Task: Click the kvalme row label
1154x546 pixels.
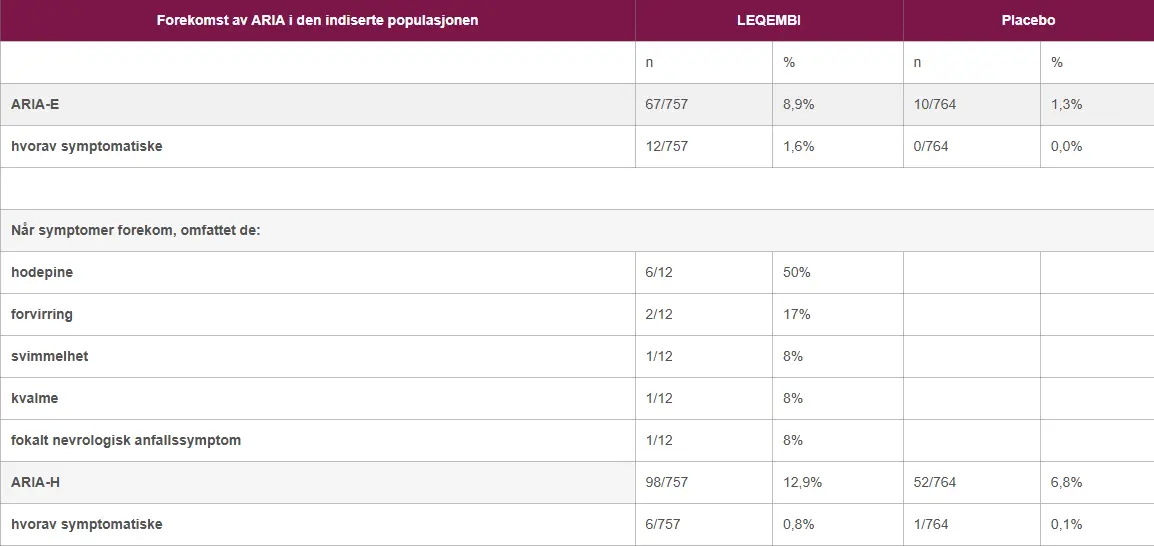Action: 35,398
